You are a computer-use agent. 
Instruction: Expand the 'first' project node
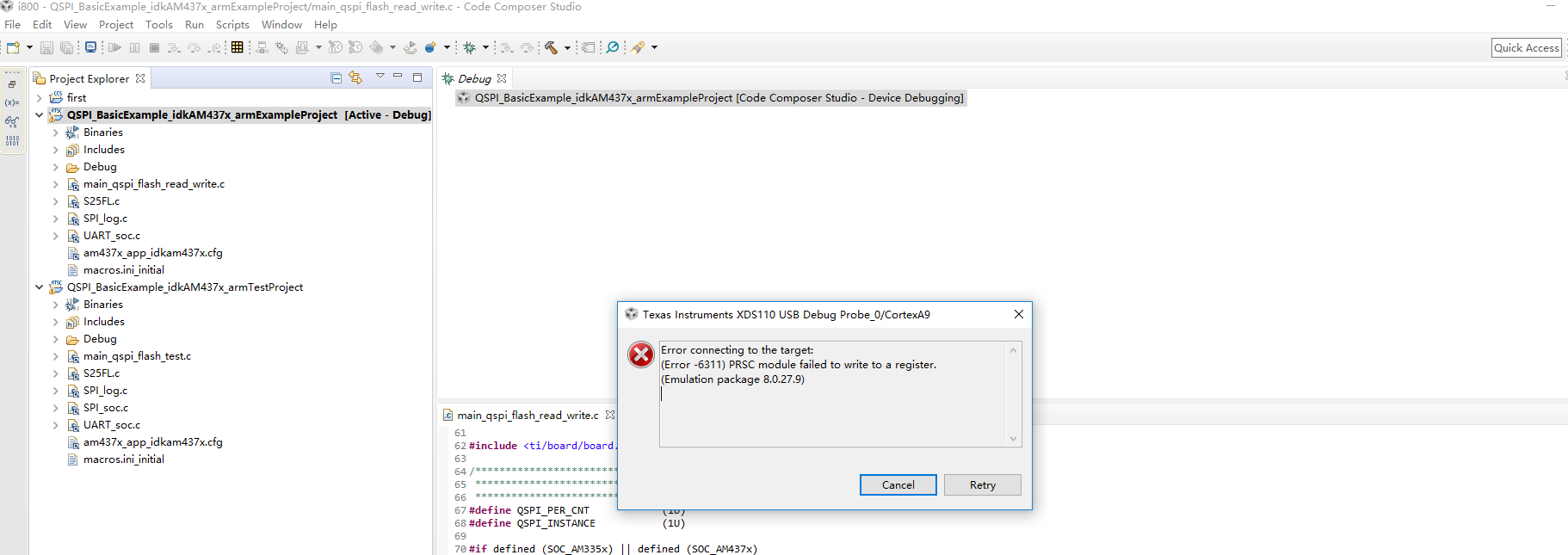(39, 98)
